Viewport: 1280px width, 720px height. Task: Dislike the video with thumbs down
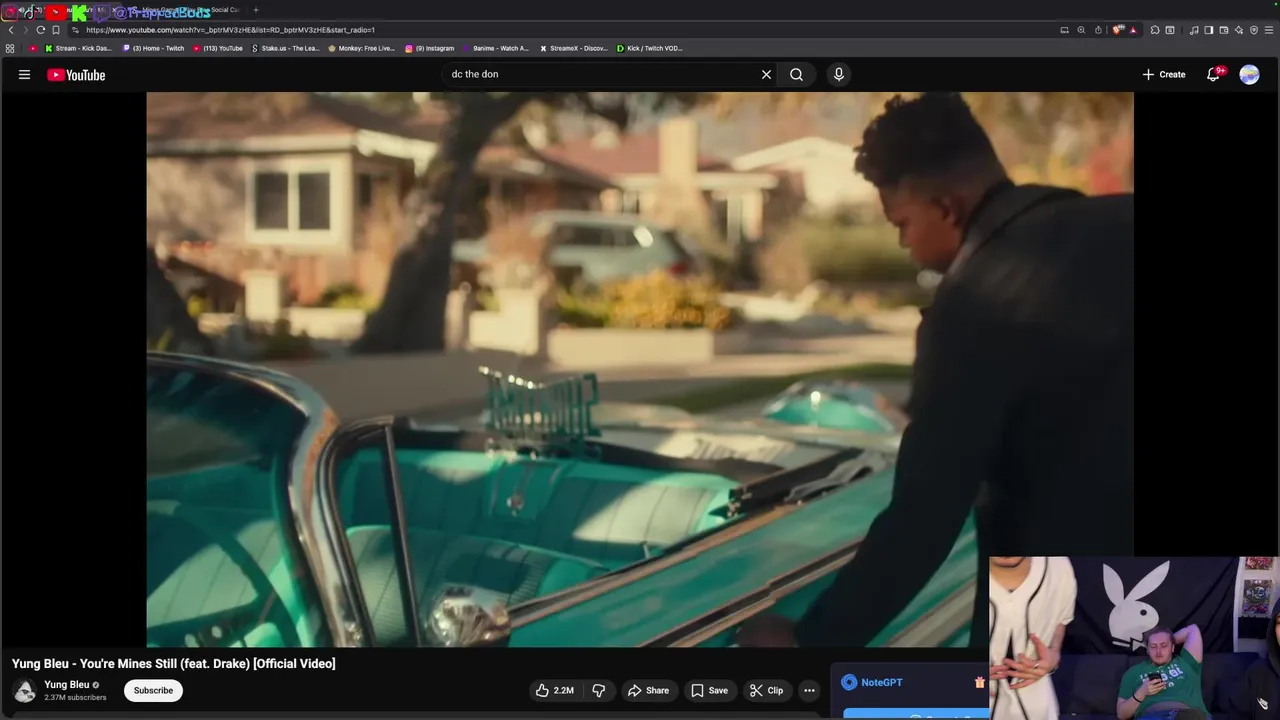(599, 690)
